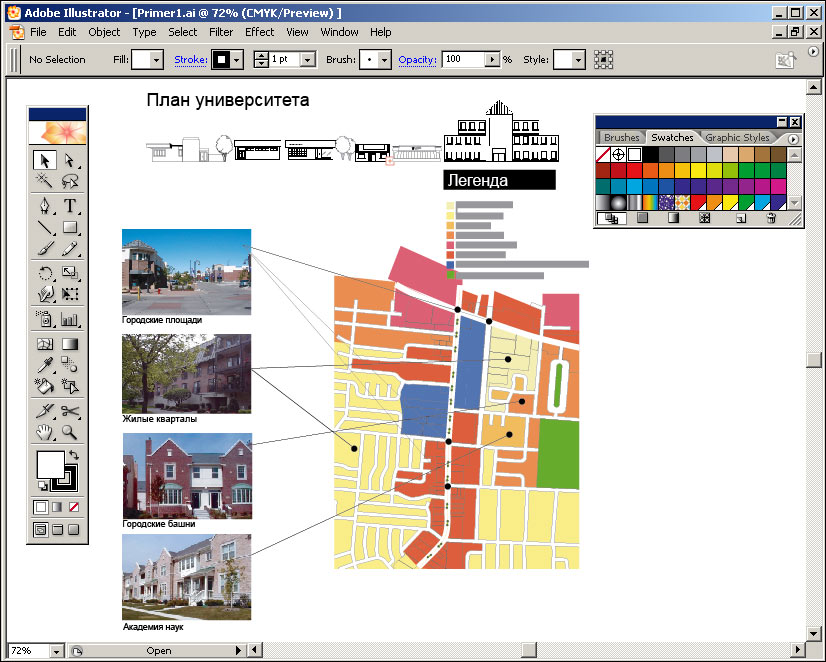826x662 pixels.
Task: Switch to the Graphic Styles tab
Action: [738, 137]
